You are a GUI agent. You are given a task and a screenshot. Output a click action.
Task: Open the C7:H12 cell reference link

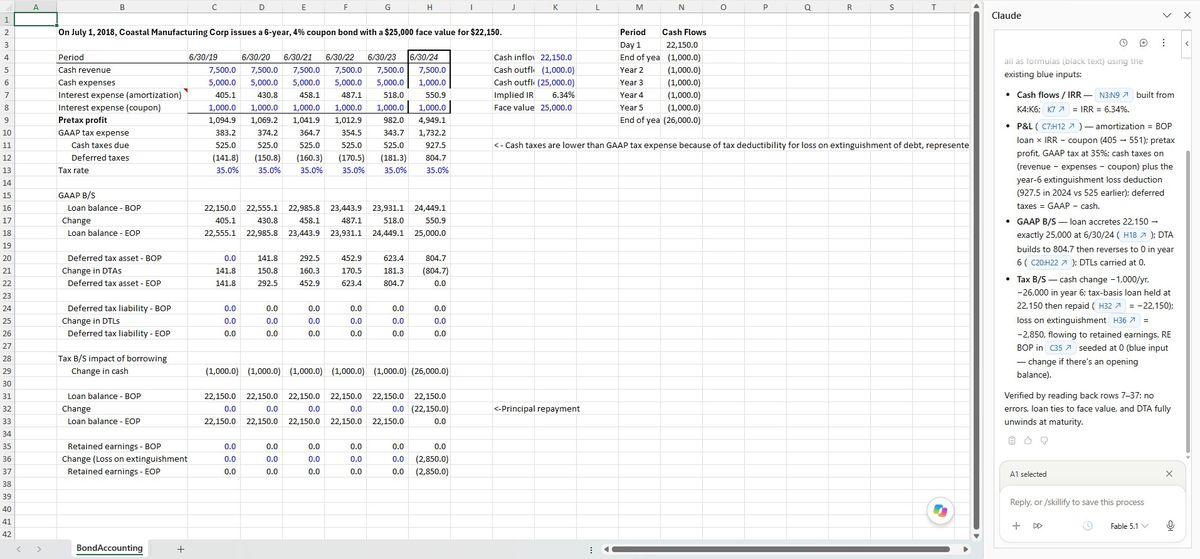[x=1056, y=127]
